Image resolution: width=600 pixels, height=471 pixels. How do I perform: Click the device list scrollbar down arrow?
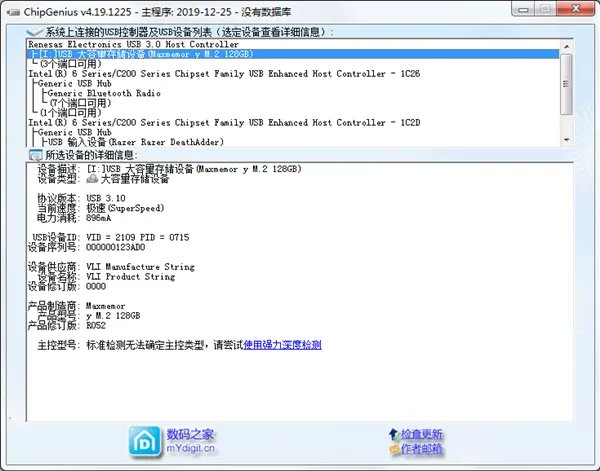[x=567, y=140]
